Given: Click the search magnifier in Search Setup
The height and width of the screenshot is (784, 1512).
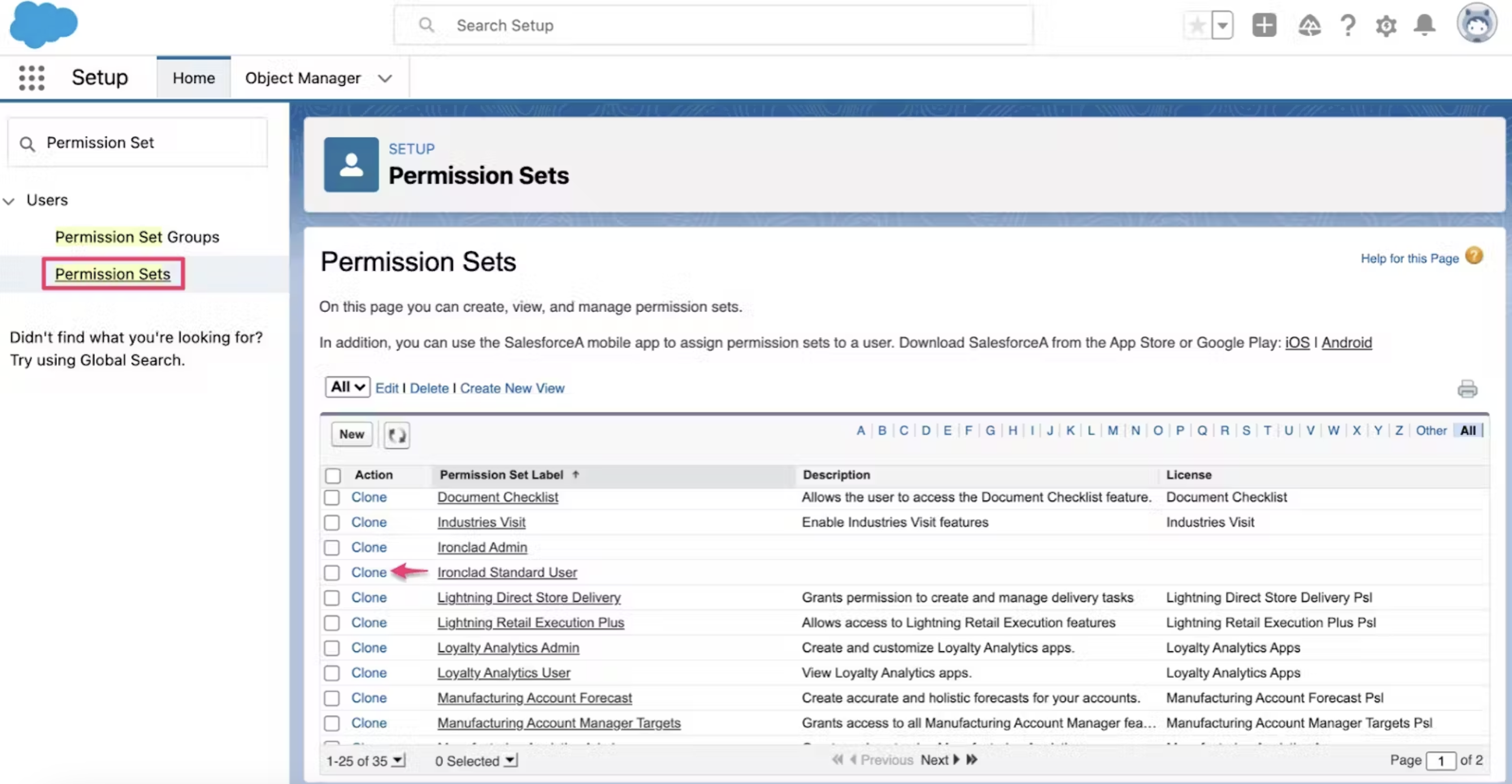Looking at the screenshot, I should point(427,25).
